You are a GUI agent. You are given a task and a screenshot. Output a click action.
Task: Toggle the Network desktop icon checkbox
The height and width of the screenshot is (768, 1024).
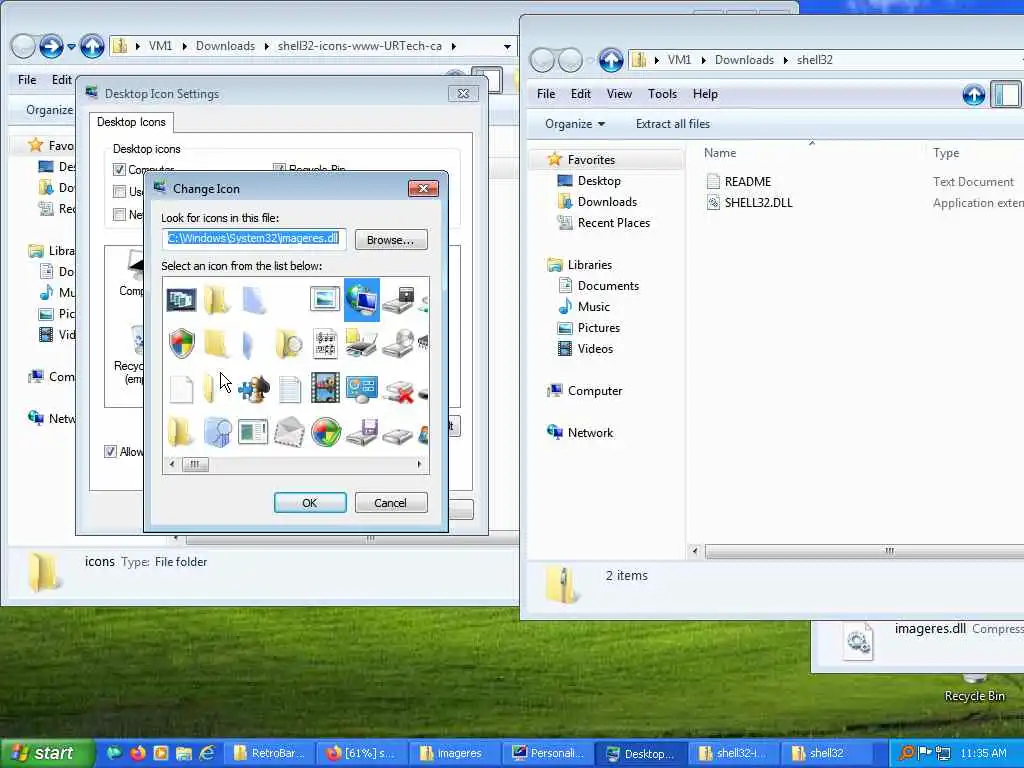click(120, 214)
